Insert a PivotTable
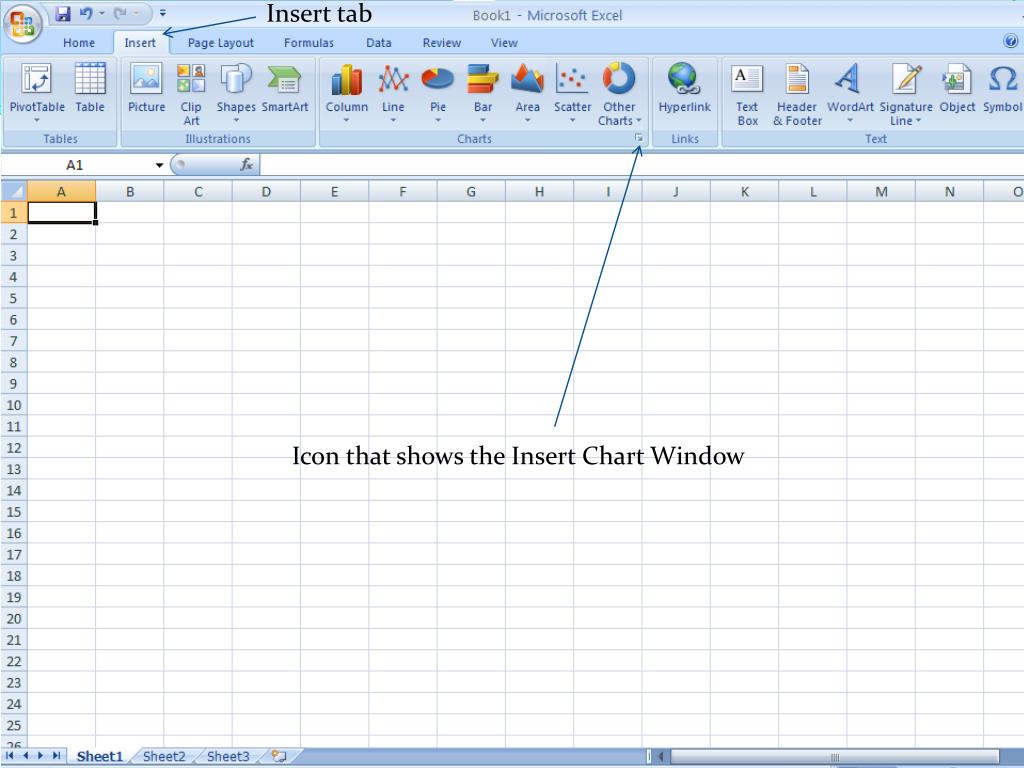Image resolution: width=1024 pixels, height=768 pixels. click(x=37, y=92)
